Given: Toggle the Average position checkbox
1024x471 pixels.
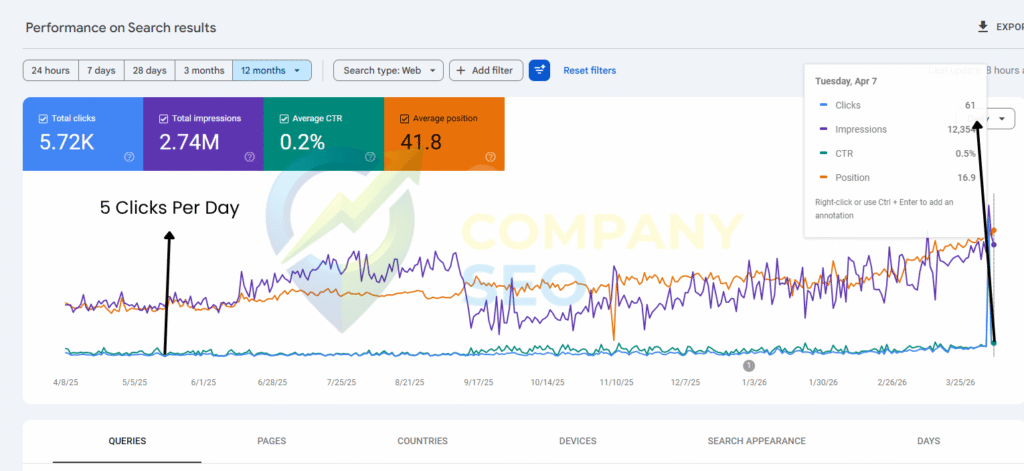Looking at the screenshot, I should coord(405,119).
